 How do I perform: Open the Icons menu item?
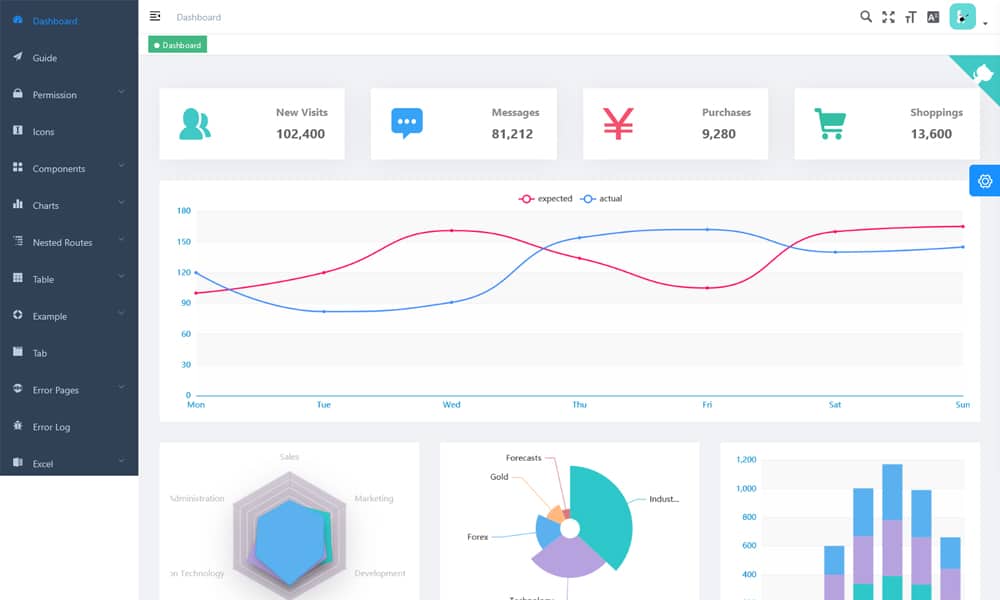69,132
